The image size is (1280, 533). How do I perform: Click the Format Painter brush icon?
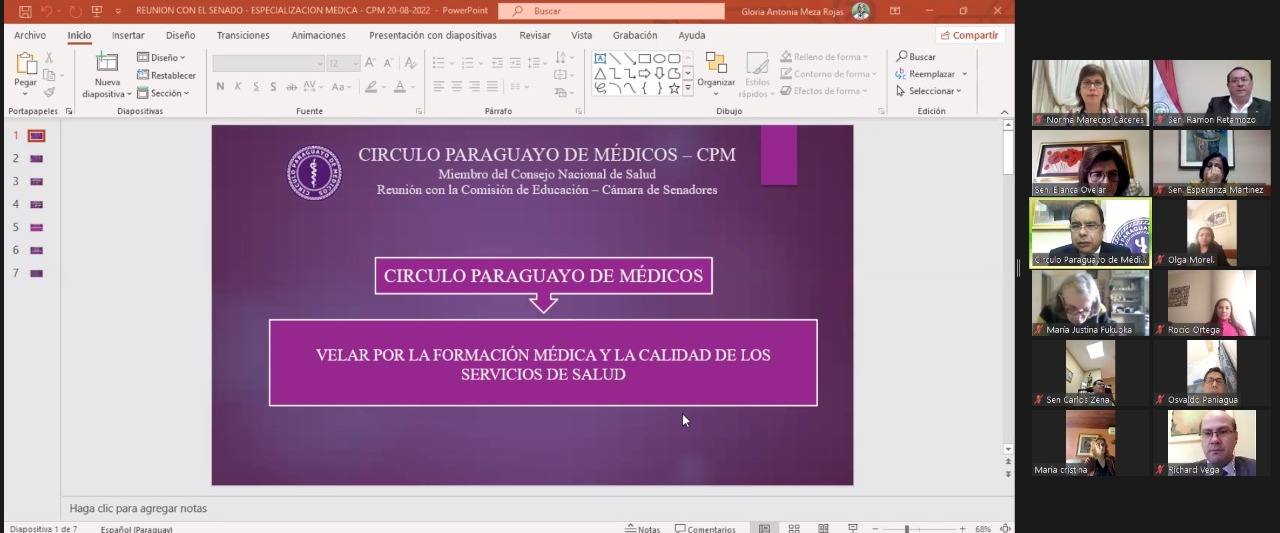[x=49, y=92]
